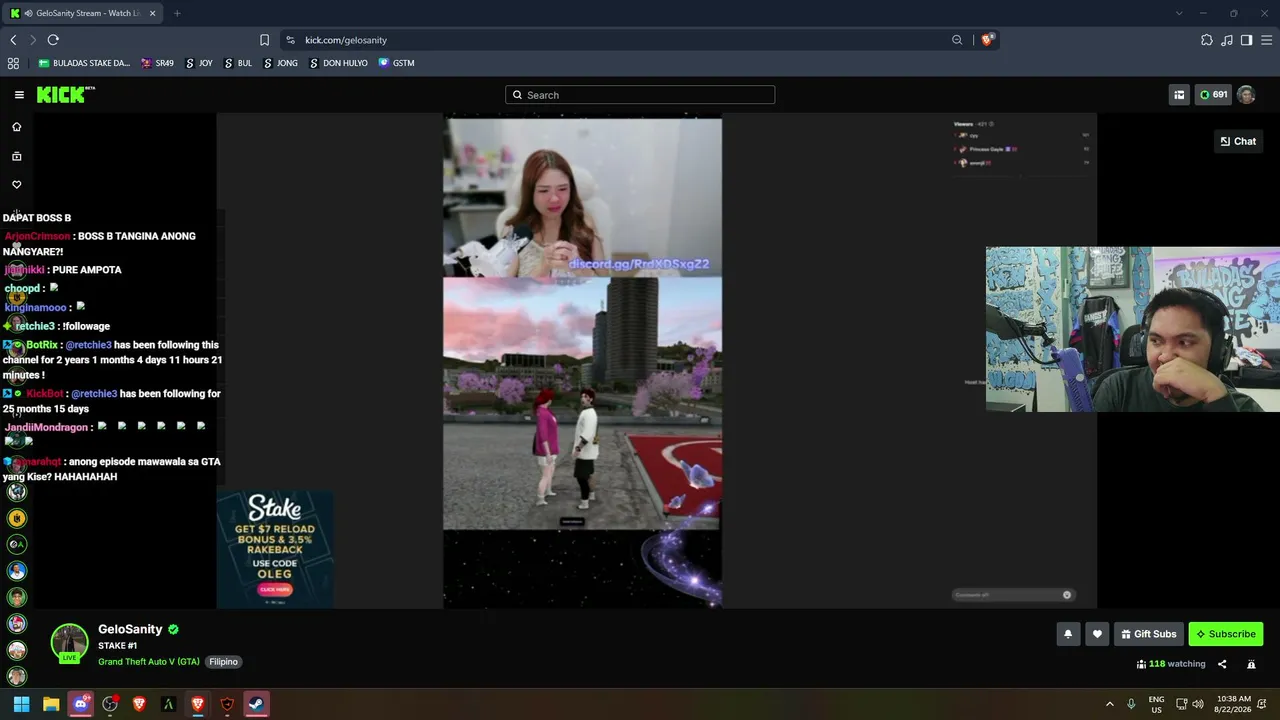
Task: Open ArionCrimson's chat username
Action: 37,236
